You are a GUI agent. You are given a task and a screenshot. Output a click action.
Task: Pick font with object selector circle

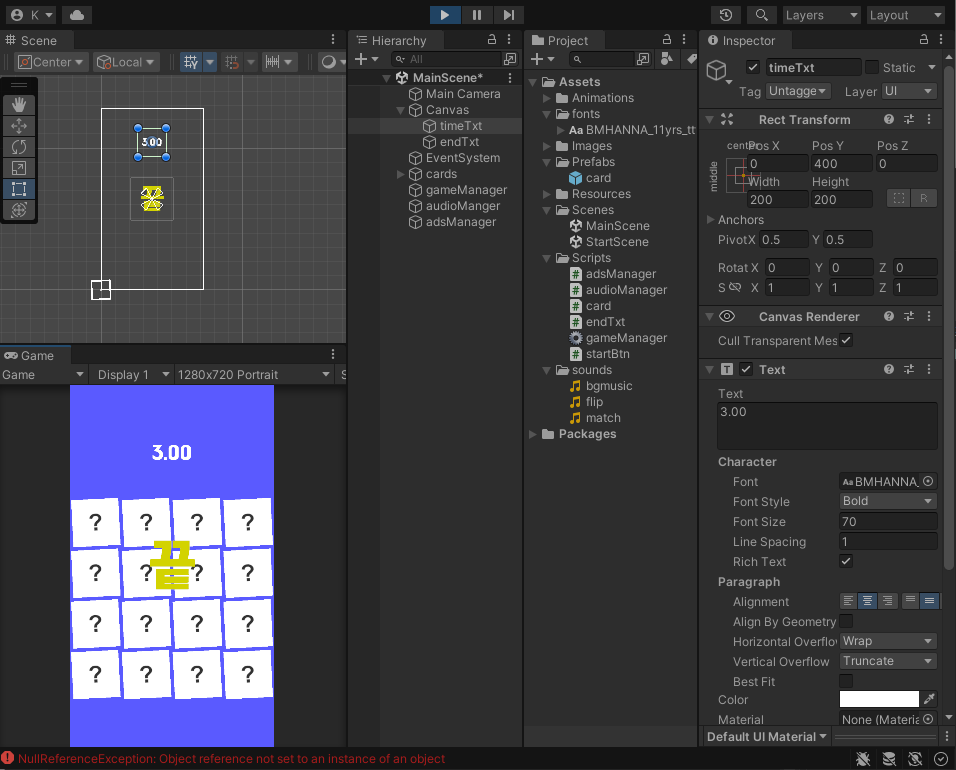pyautogui.click(x=928, y=481)
